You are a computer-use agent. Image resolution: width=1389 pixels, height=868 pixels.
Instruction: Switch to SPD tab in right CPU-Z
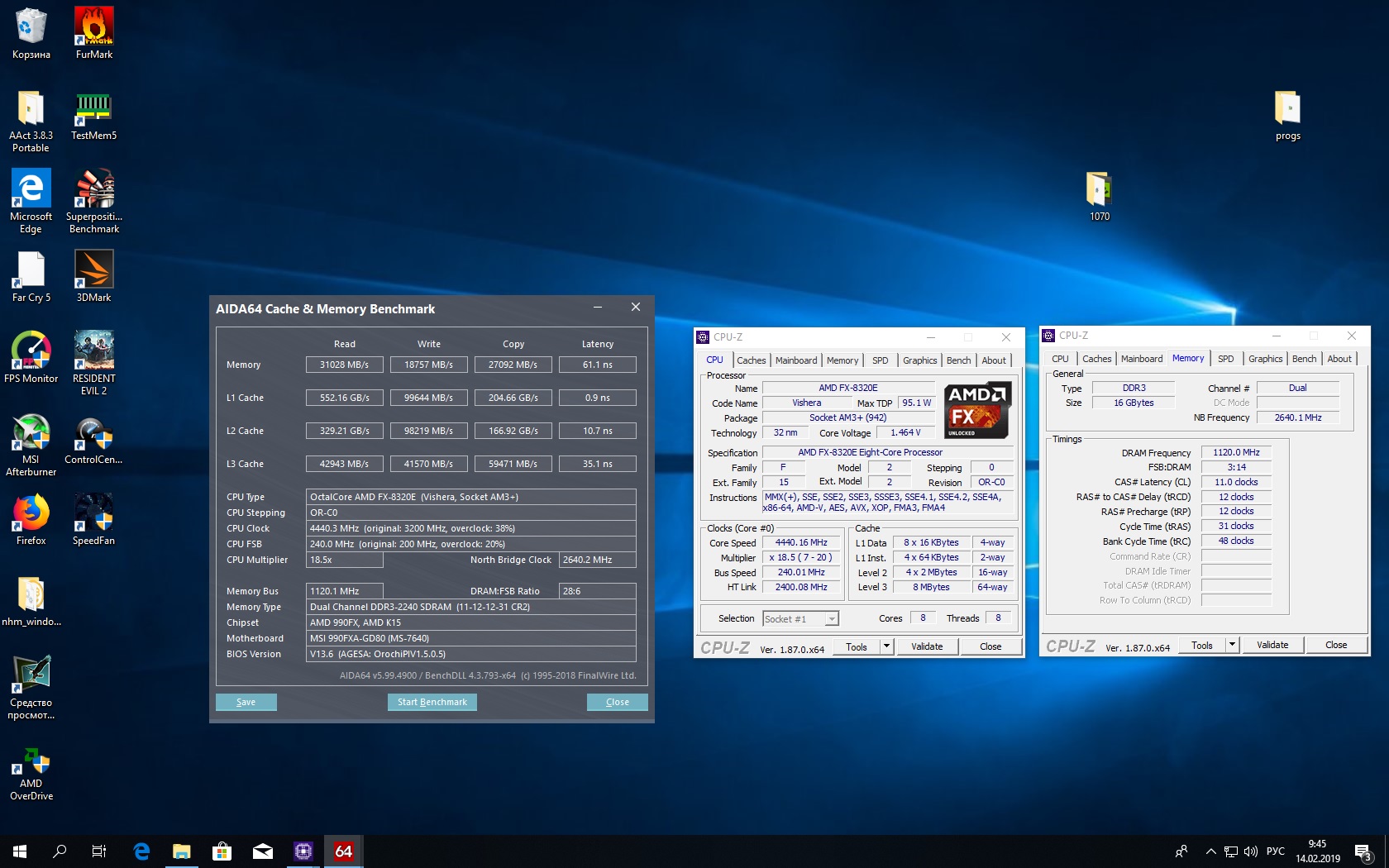(1225, 359)
